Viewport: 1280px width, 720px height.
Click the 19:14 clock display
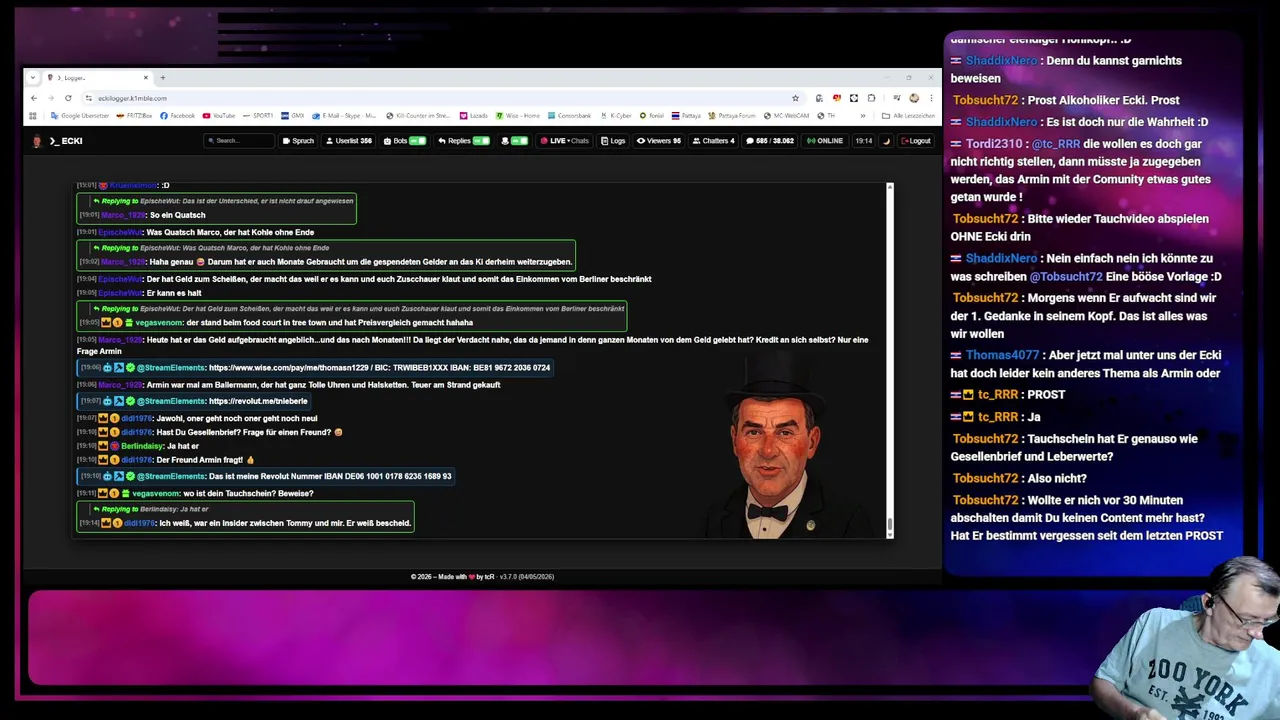863,141
